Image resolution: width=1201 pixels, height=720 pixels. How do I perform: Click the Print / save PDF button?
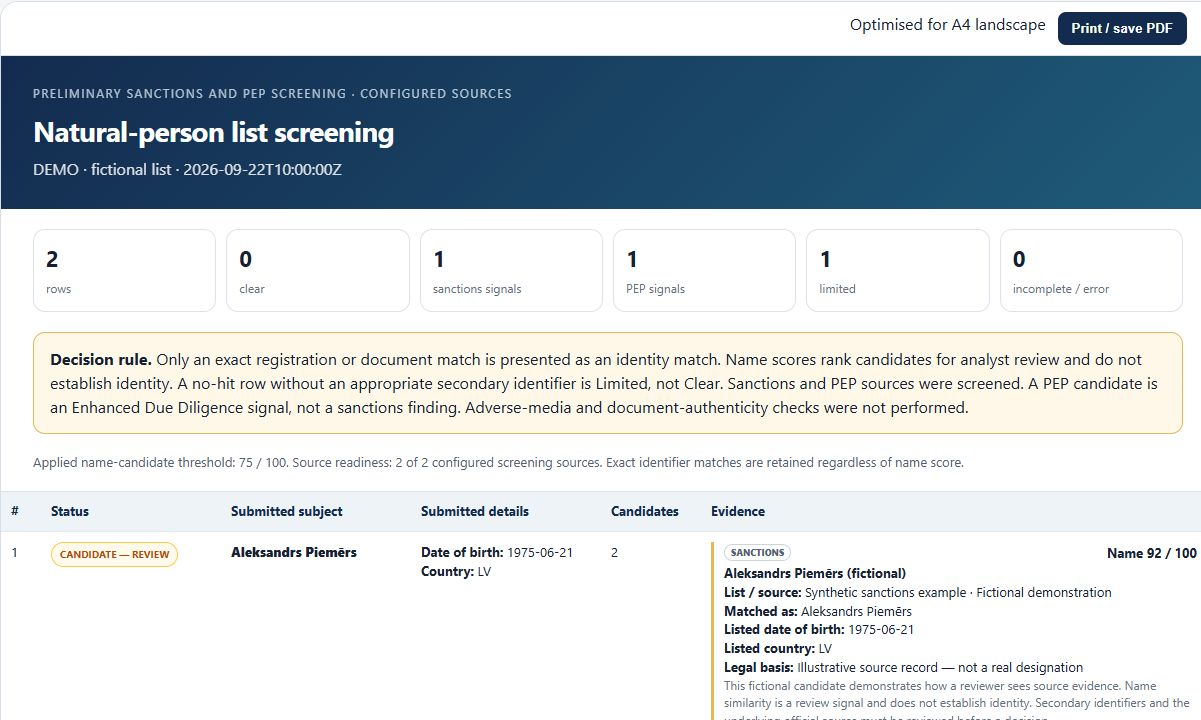[1122, 28]
